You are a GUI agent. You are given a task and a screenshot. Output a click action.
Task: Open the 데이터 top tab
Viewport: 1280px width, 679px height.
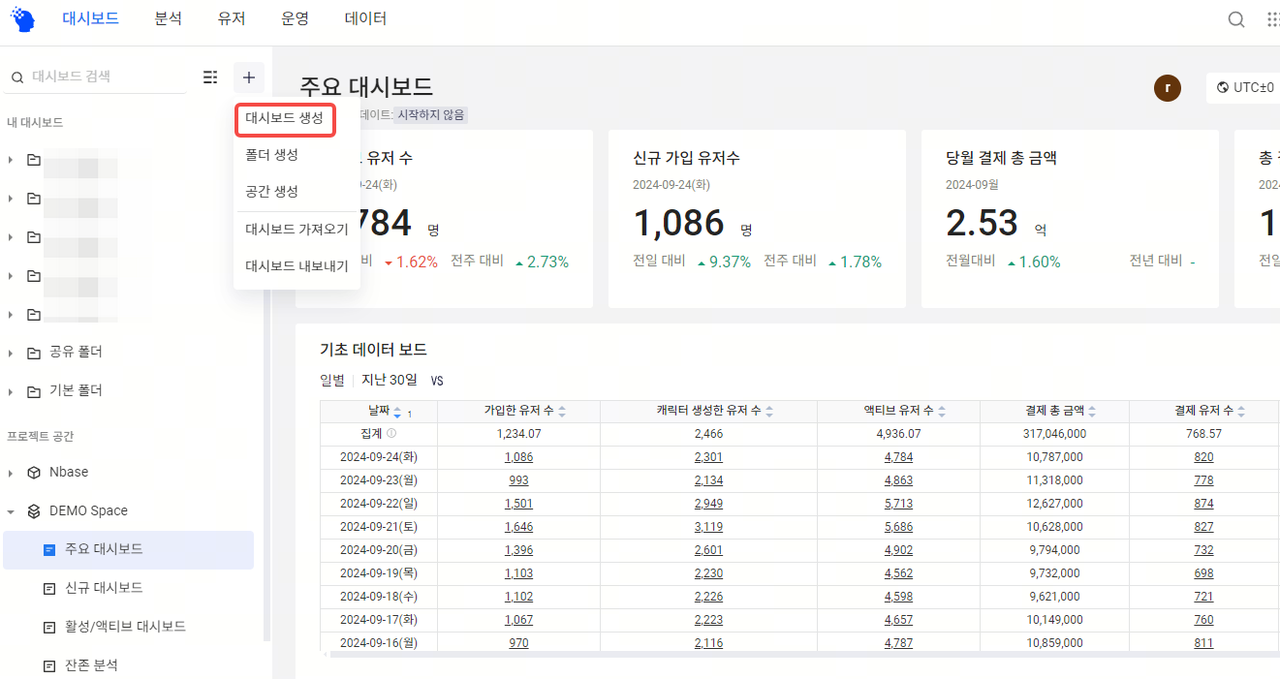coord(365,19)
